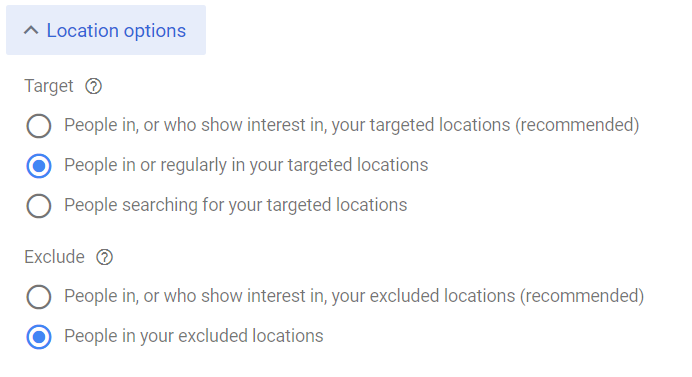Collapse the Location options section

(106, 30)
